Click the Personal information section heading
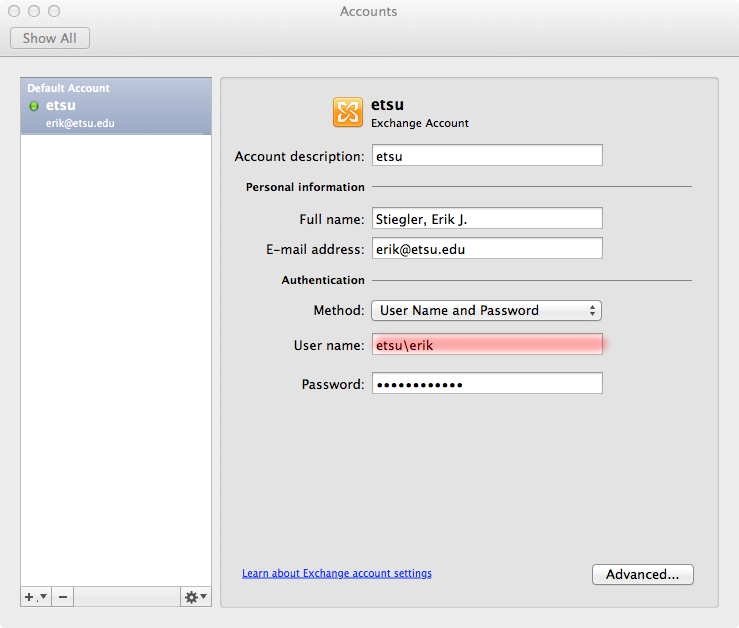Image resolution: width=739 pixels, height=628 pixels. pos(305,187)
